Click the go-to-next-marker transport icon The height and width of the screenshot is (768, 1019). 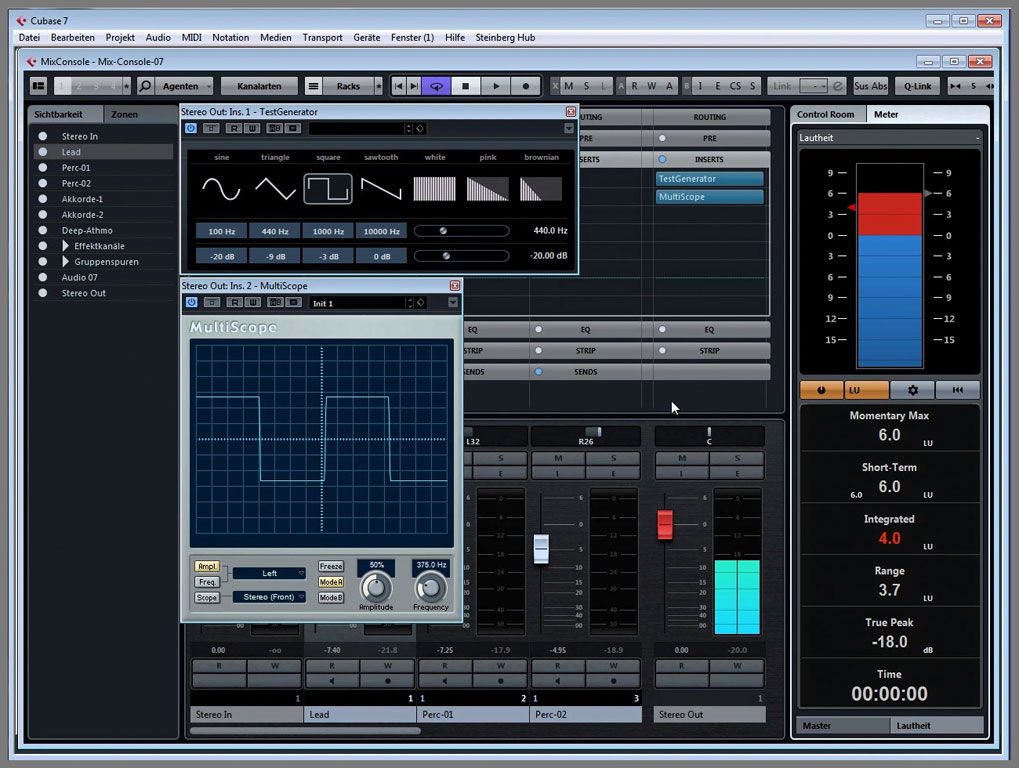click(x=413, y=86)
